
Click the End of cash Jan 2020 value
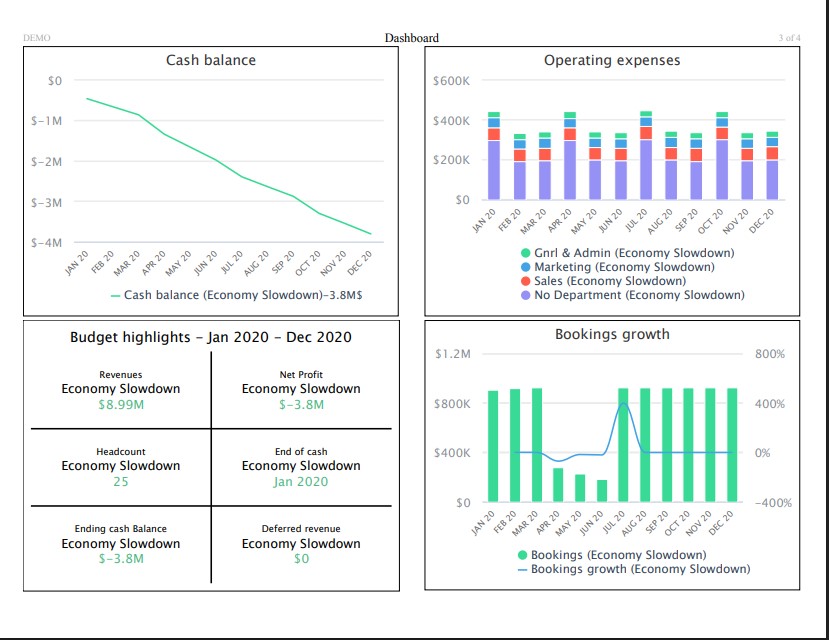coord(301,482)
